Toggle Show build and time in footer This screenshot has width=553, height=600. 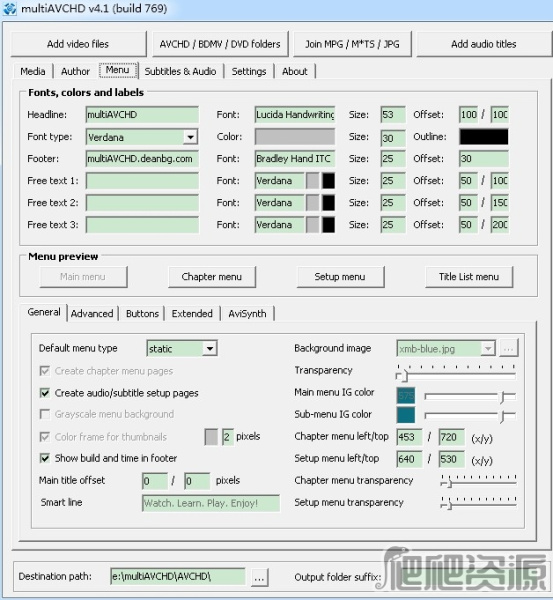coord(45,458)
